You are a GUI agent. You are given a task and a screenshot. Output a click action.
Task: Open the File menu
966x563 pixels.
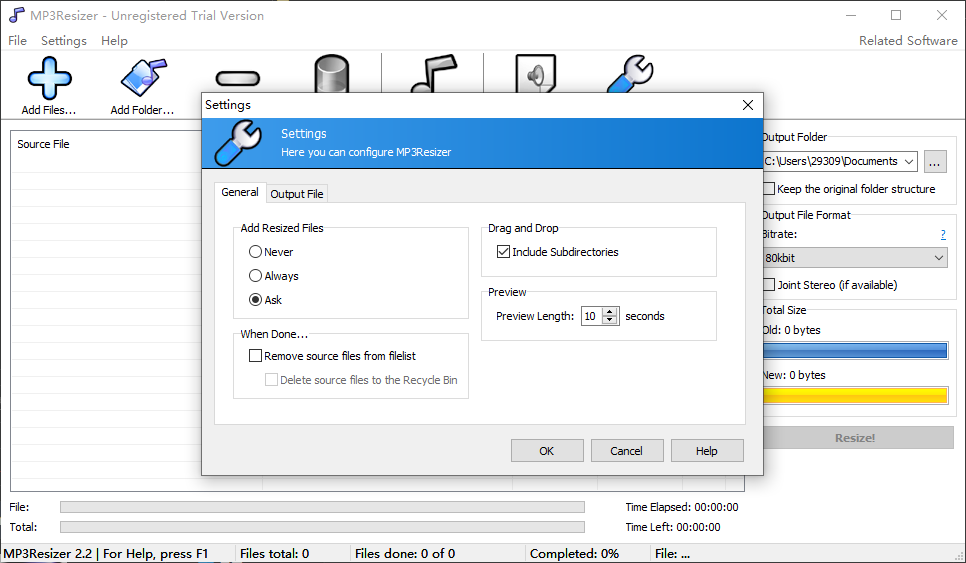click(17, 41)
